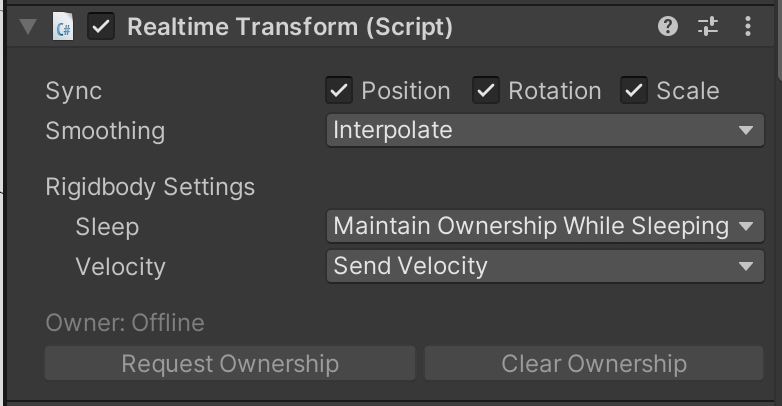Open the Smoothing Interpolate dropdown
782x406 pixels.
point(545,131)
